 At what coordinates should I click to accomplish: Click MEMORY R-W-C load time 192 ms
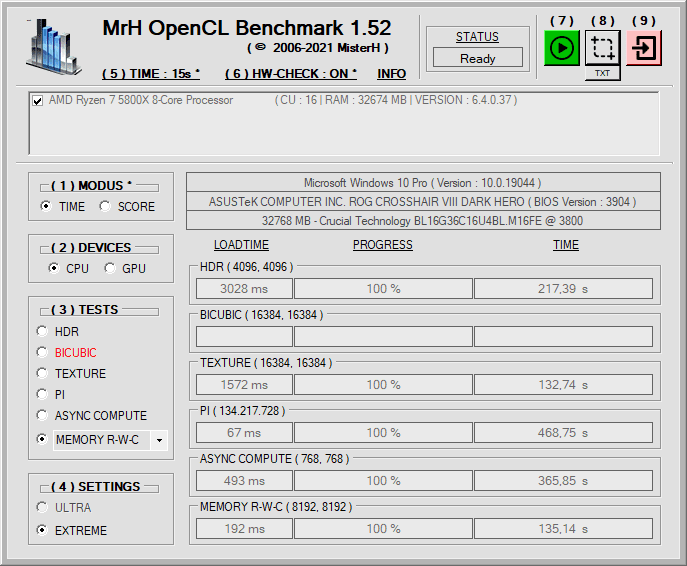[244, 529]
